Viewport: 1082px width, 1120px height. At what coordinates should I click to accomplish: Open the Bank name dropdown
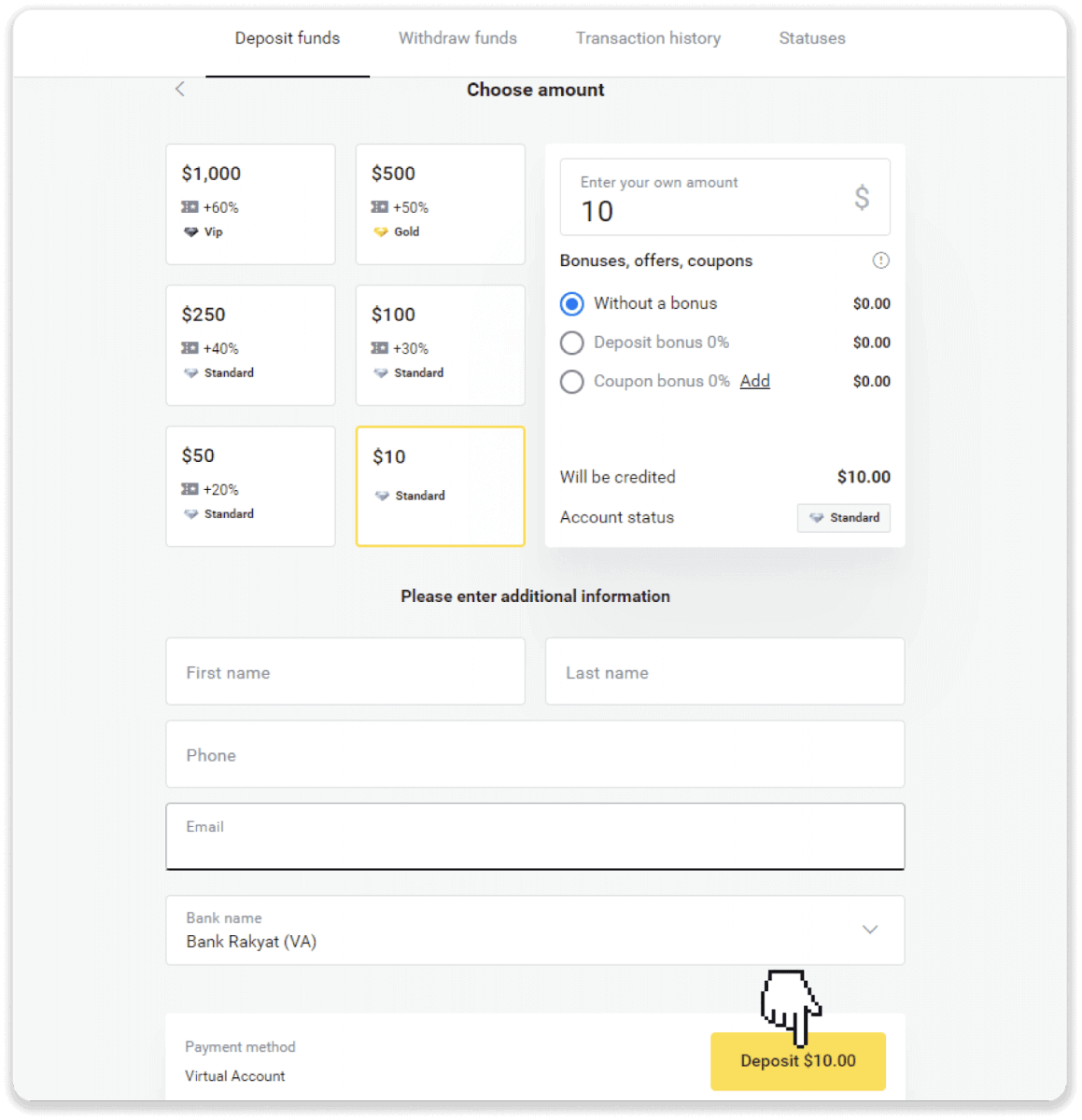pyautogui.click(x=535, y=931)
